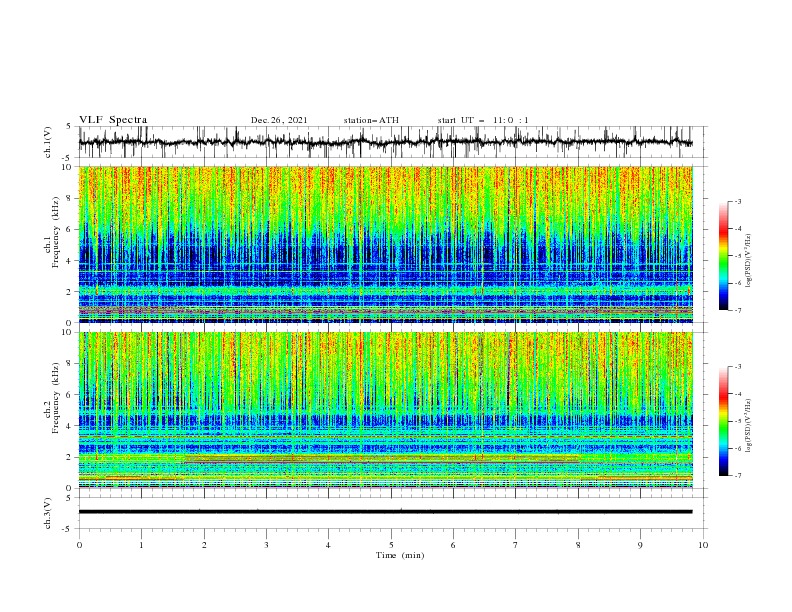The height and width of the screenshot is (612, 792).
Task: Click the ch.2 PSD color scale bar
Action: pyautogui.click(x=723, y=421)
